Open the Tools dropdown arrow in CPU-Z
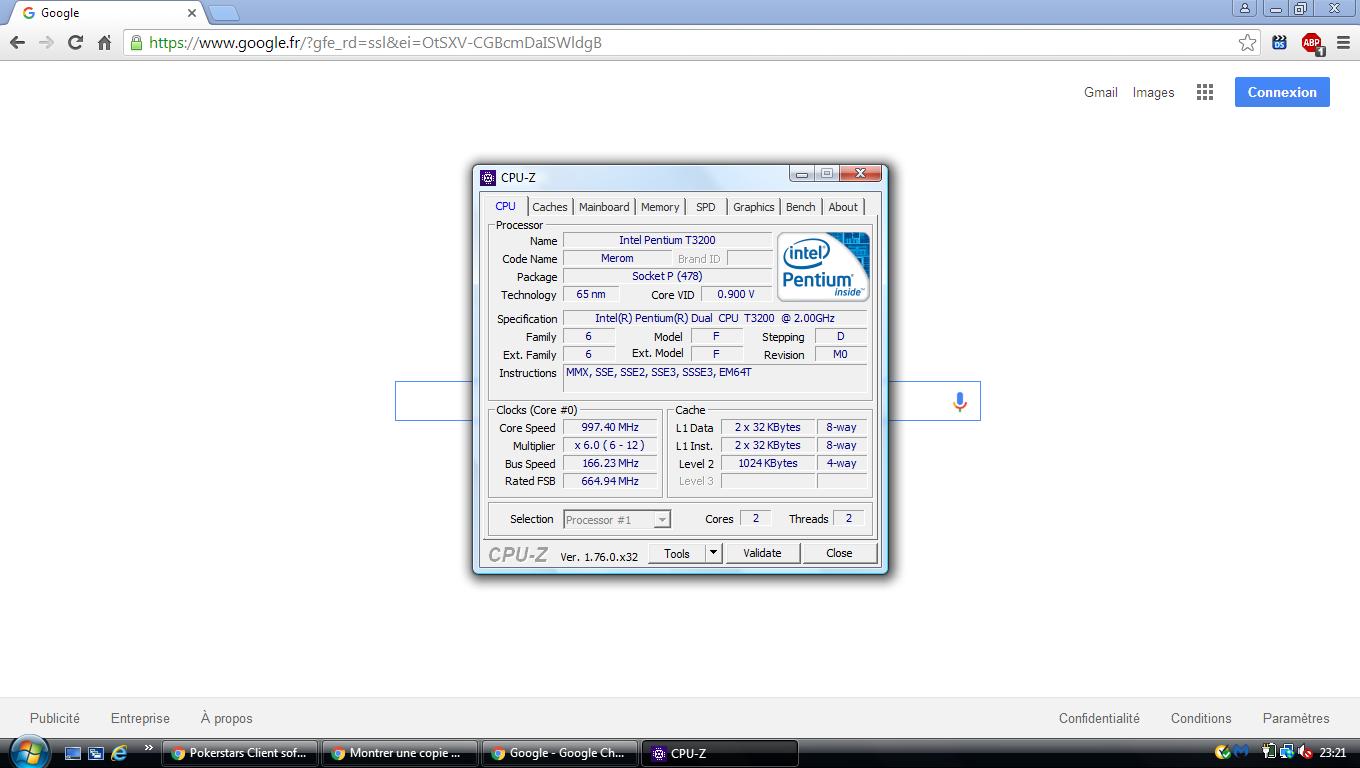Image resolution: width=1360 pixels, height=768 pixels. click(713, 553)
